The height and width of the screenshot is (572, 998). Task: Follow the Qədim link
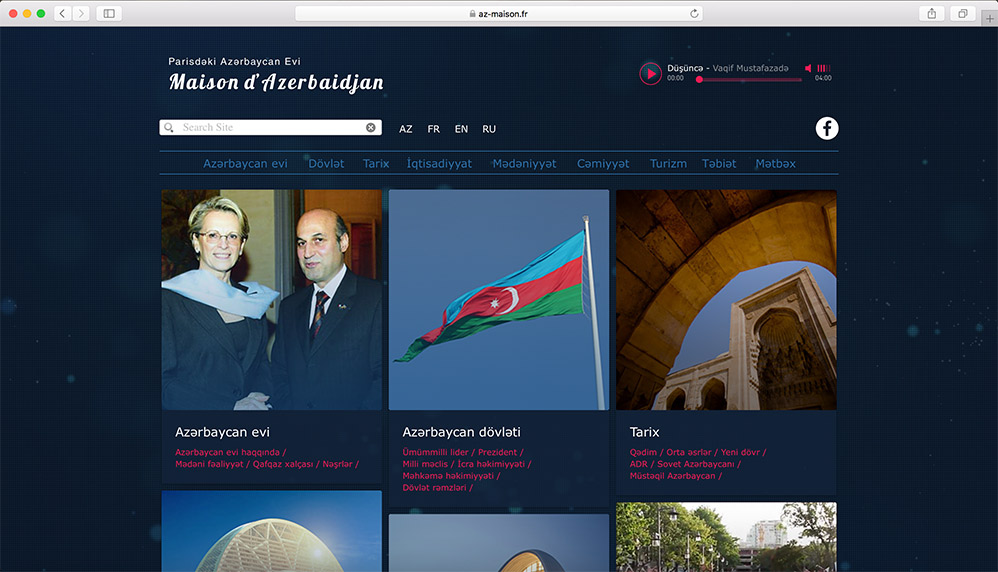pos(643,452)
